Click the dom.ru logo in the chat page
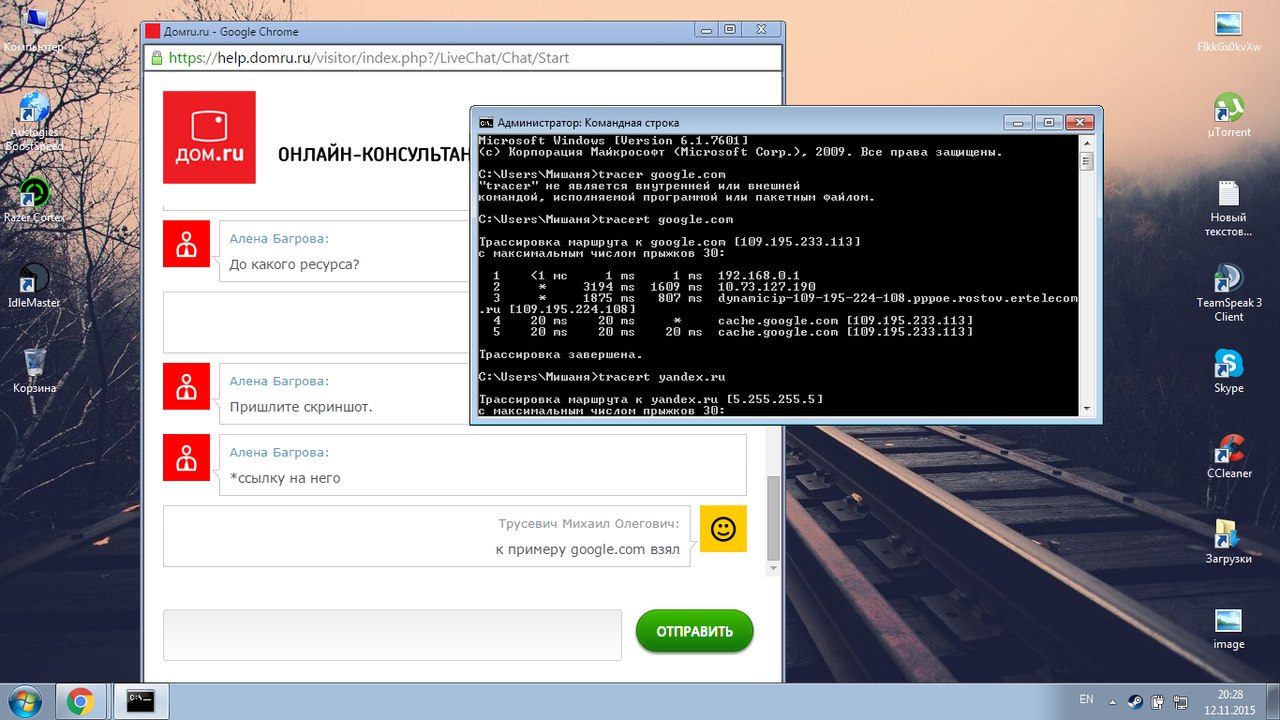The width and height of the screenshot is (1280, 720). click(x=209, y=138)
